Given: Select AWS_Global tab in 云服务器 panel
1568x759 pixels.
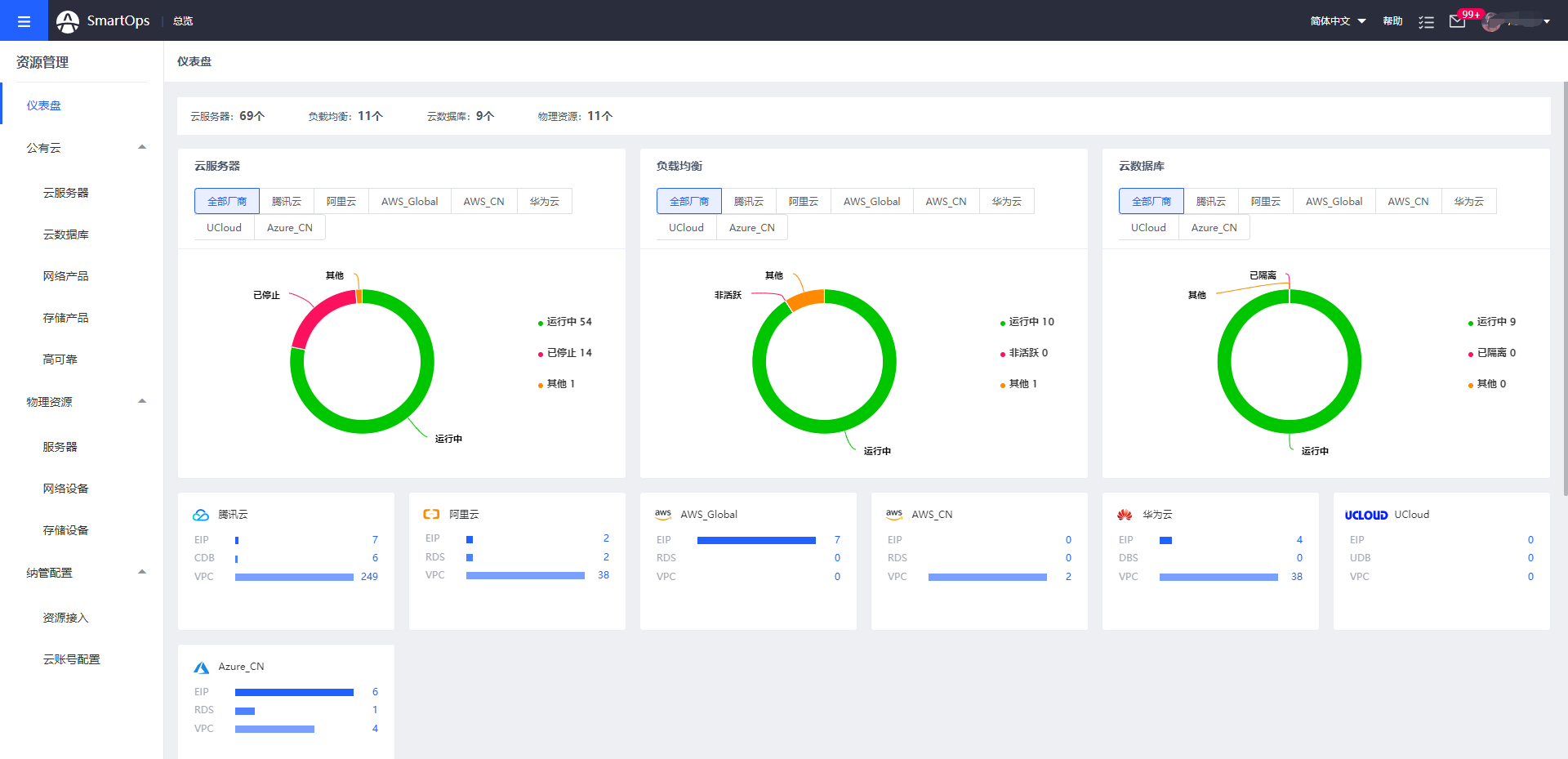Looking at the screenshot, I should click(x=409, y=202).
